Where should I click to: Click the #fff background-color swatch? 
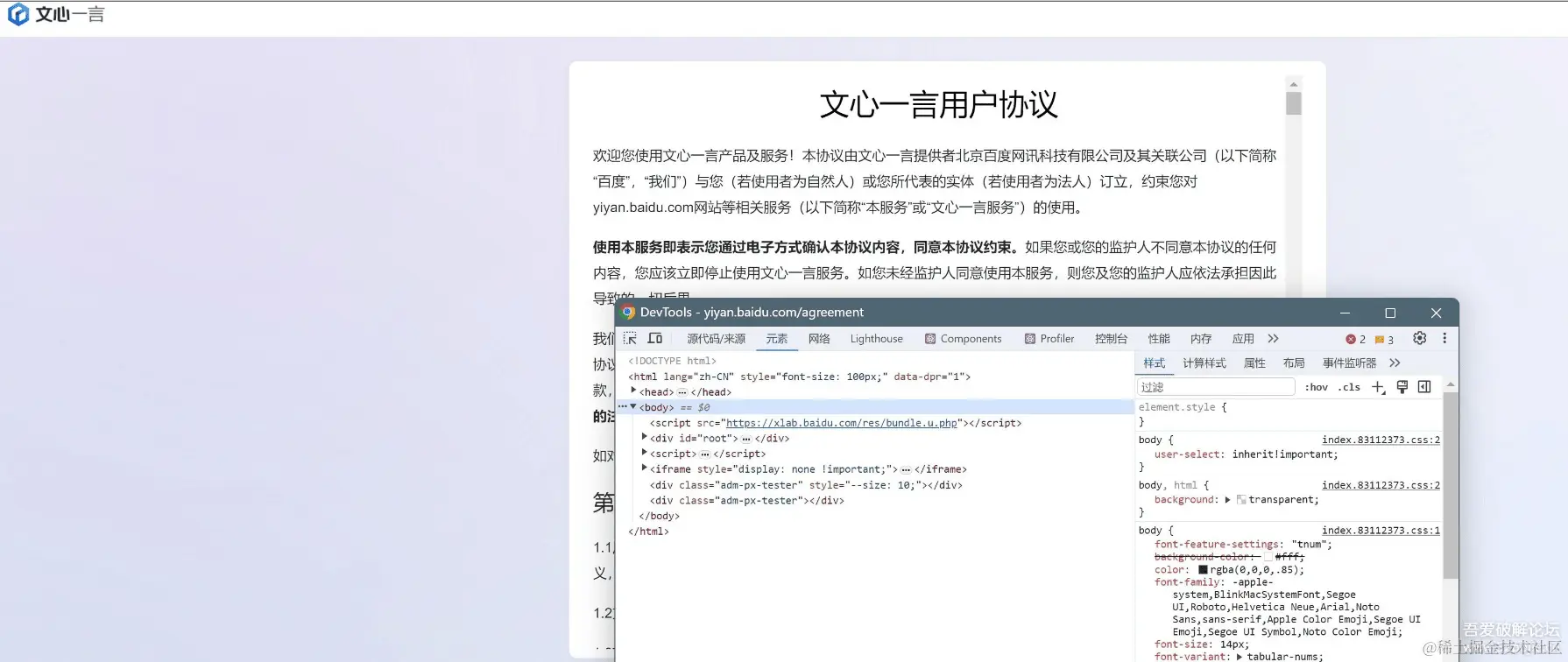click(x=1268, y=557)
